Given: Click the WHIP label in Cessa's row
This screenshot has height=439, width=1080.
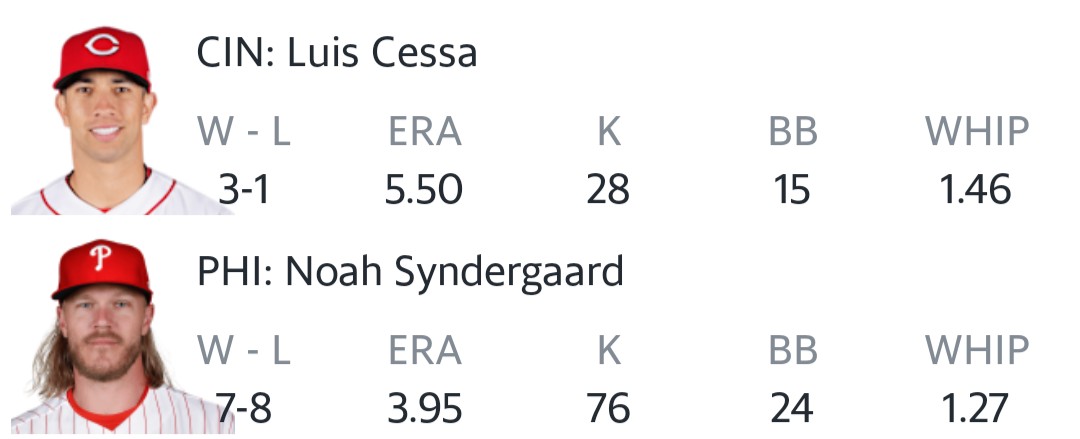Looking at the screenshot, I should pos(976,132).
